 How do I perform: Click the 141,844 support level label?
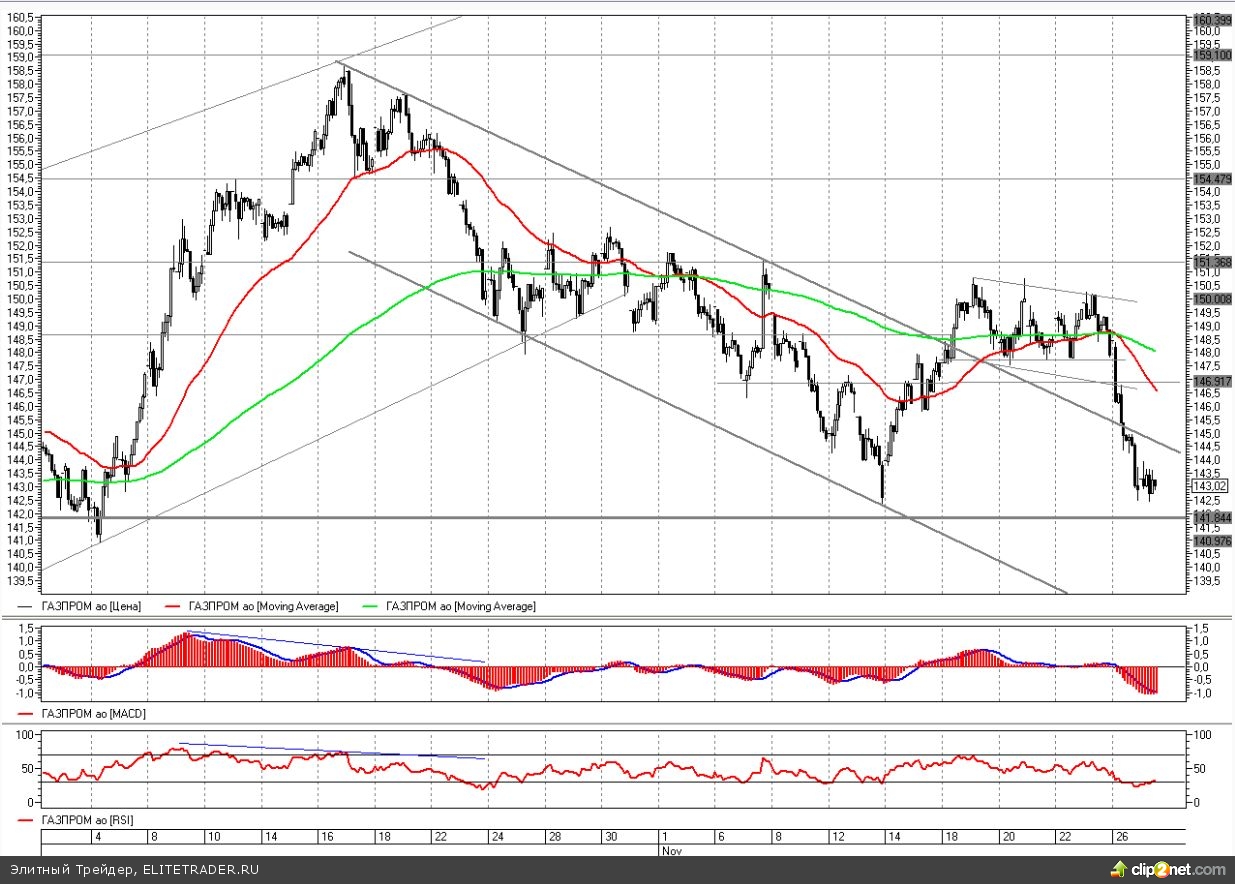pos(1211,517)
